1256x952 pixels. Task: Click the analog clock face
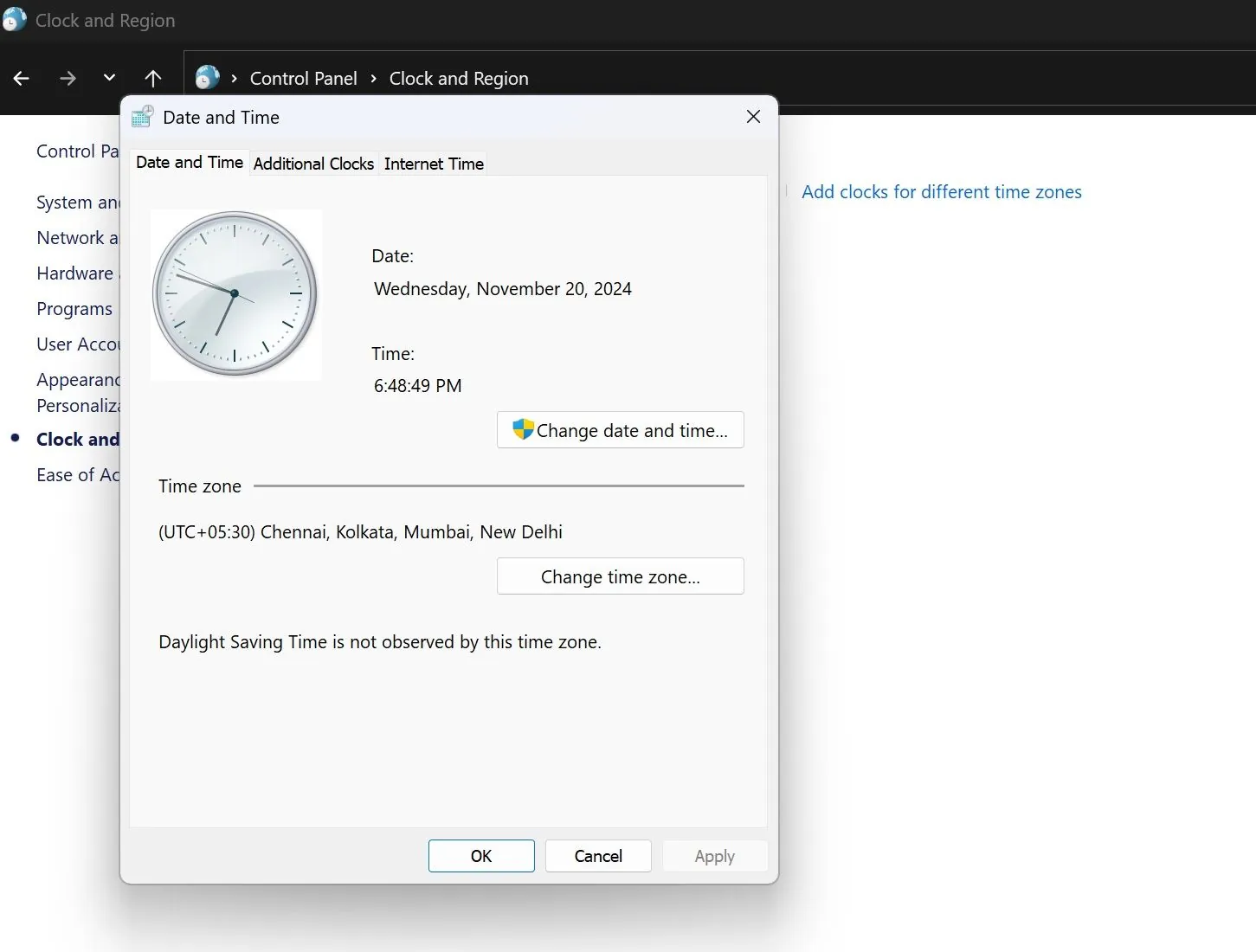(235, 294)
